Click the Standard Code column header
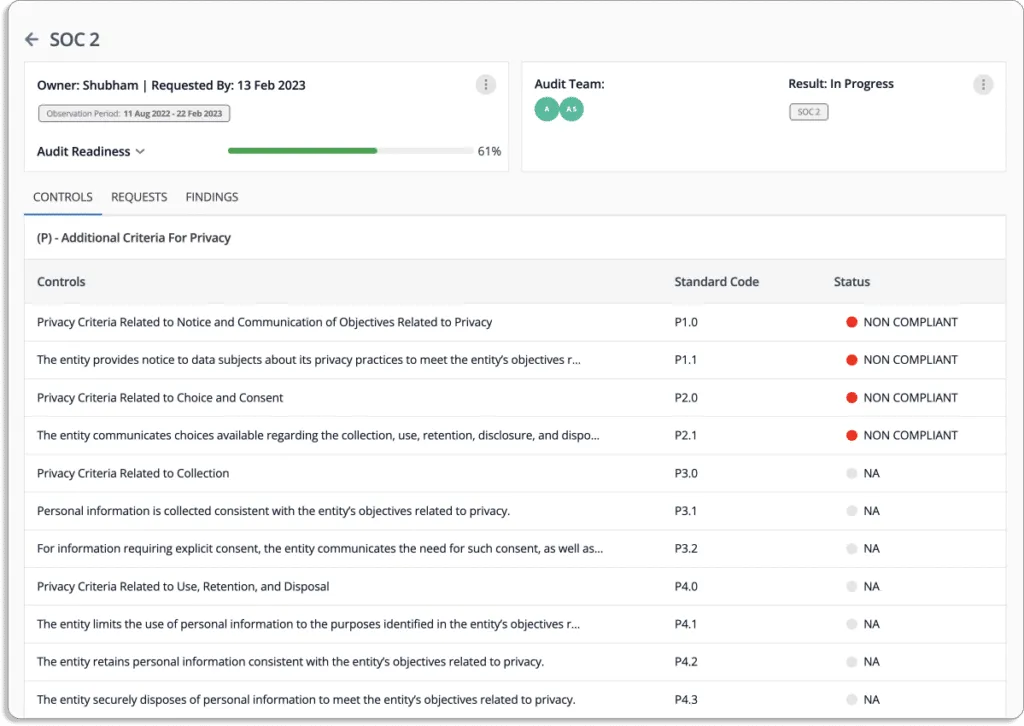This screenshot has width=1024, height=726. pos(716,282)
